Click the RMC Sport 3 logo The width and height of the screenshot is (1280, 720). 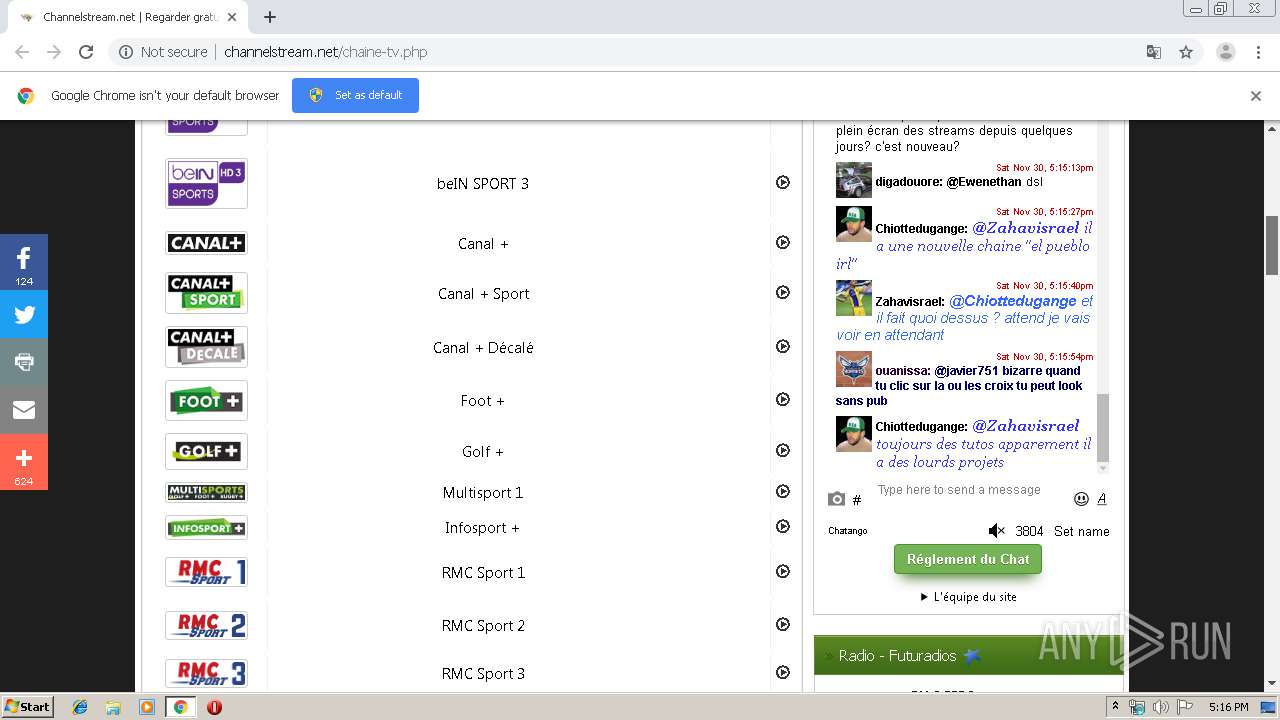[206, 673]
